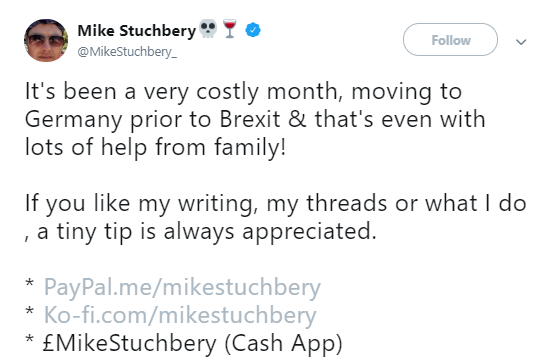
Task: Click the word Brexit in the tweet
Action: coord(250,119)
